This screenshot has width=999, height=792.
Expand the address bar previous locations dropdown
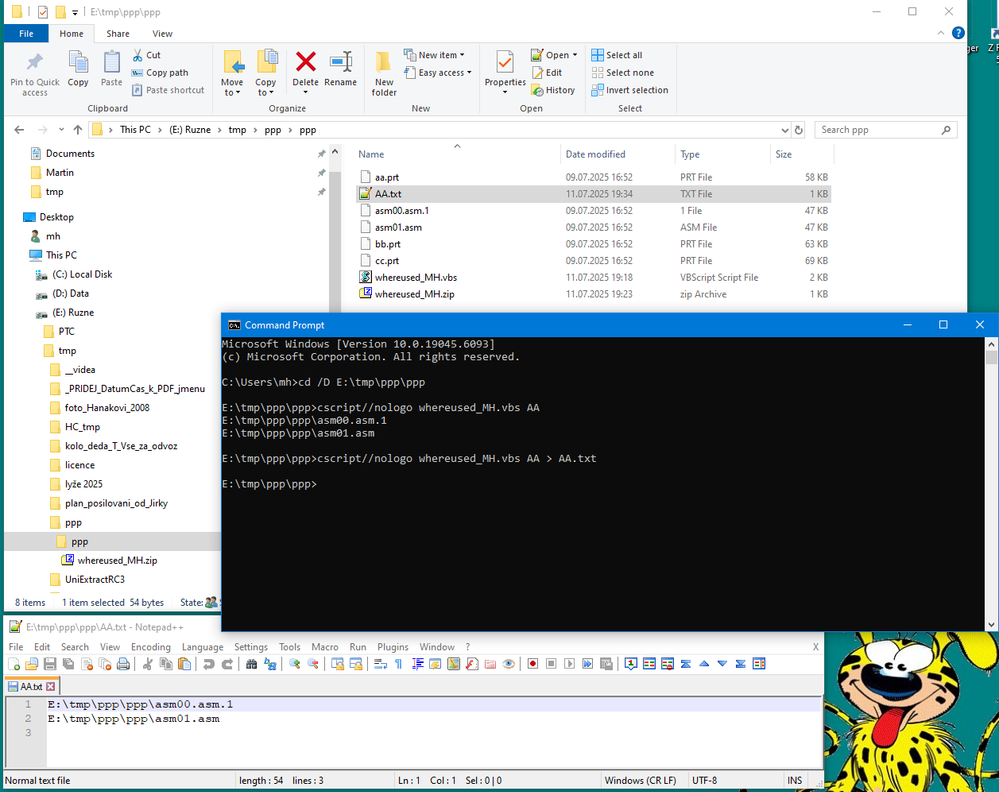pyautogui.click(x=783, y=130)
